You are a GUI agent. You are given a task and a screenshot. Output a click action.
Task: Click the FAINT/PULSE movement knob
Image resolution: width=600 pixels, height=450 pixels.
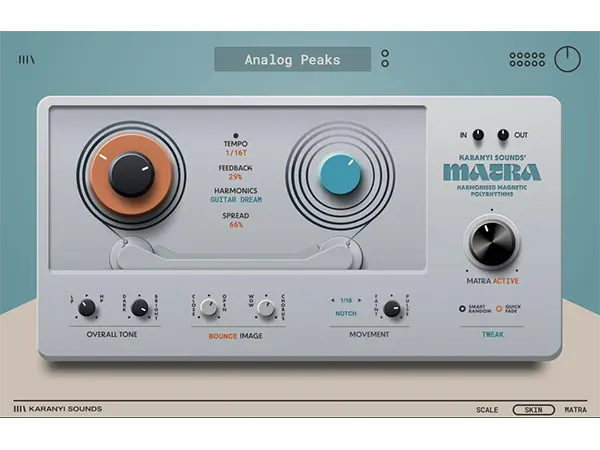pyautogui.click(x=392, y=308)
